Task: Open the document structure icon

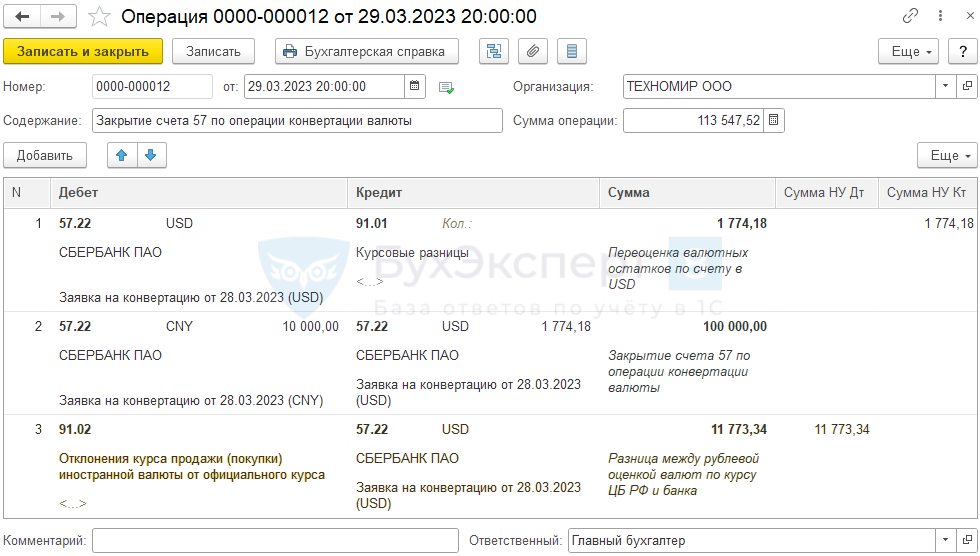Action: pos(494,51)
